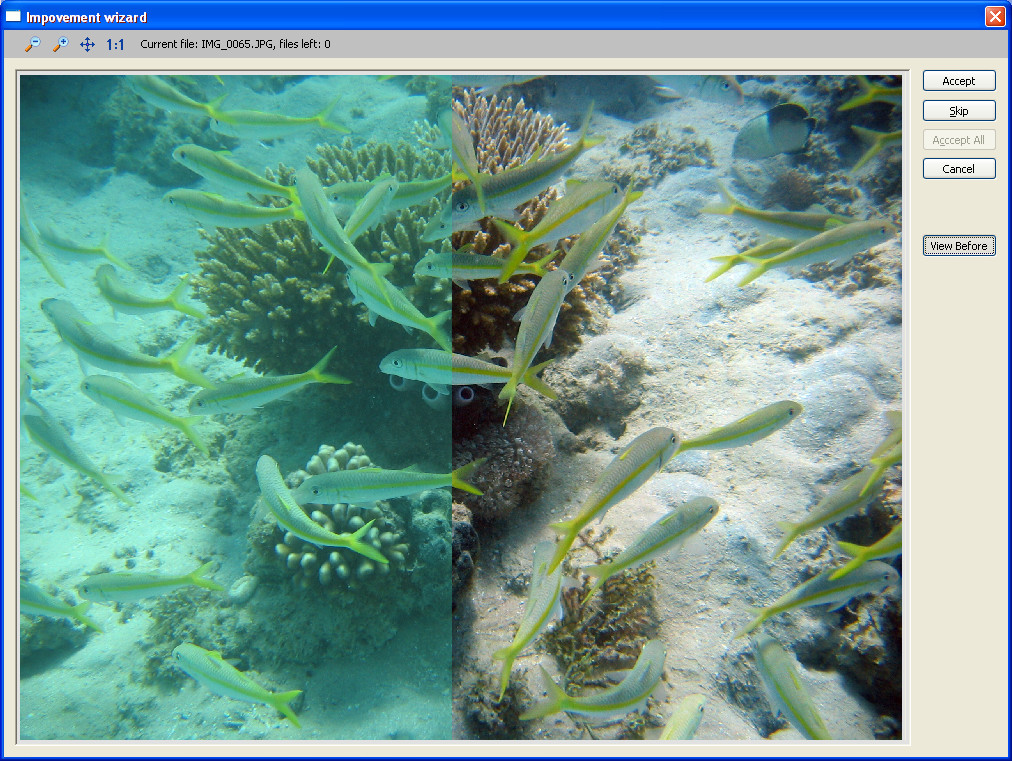Click the window title bar icon
Screen dimensions: 1012x761
[13, 16]
